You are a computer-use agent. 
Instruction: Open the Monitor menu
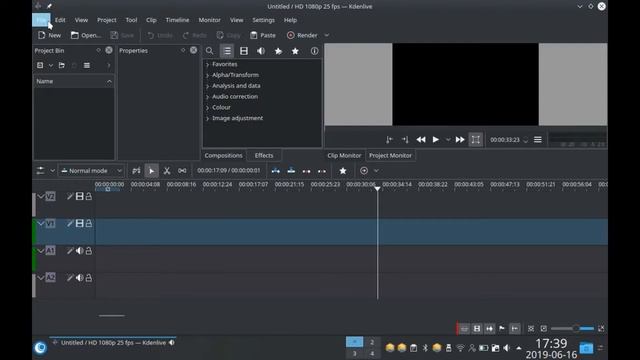point(209,20)
